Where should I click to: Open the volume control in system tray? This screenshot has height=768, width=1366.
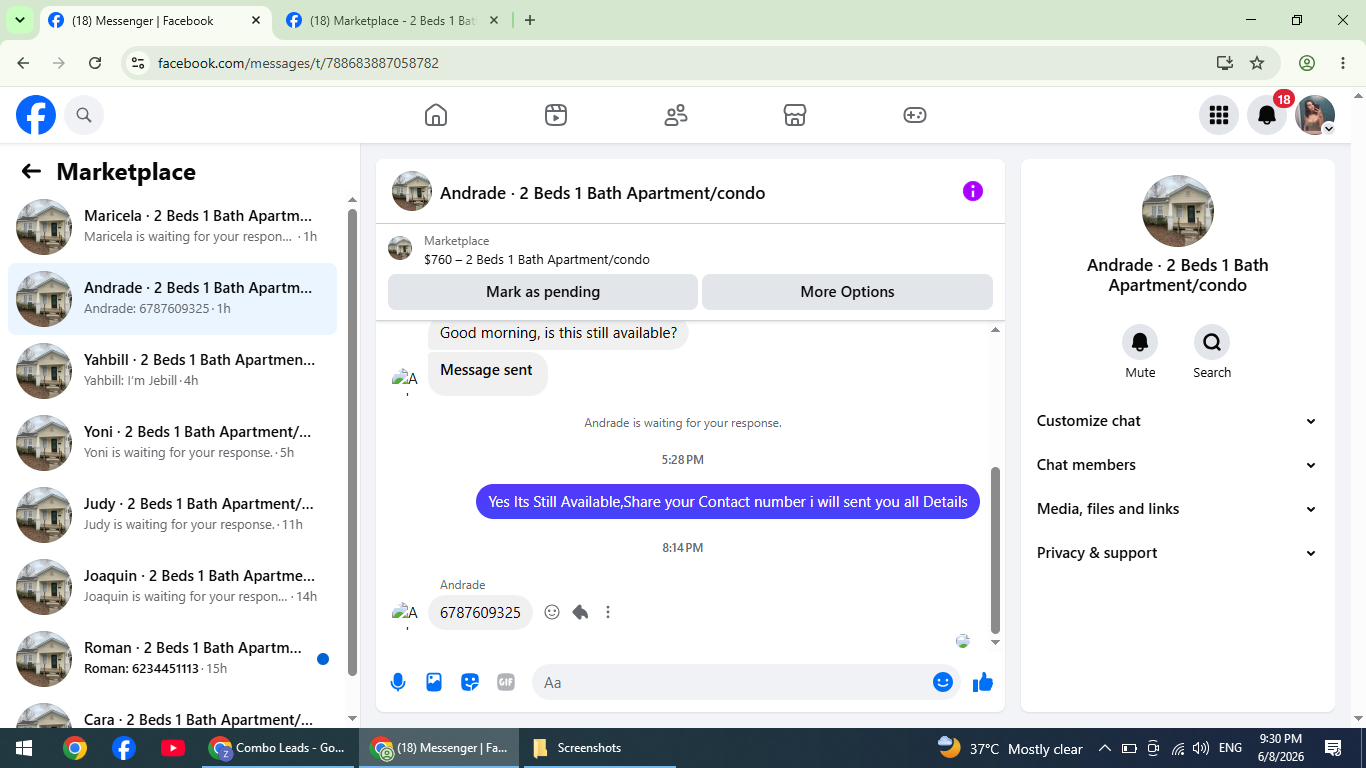[1201, 748]
